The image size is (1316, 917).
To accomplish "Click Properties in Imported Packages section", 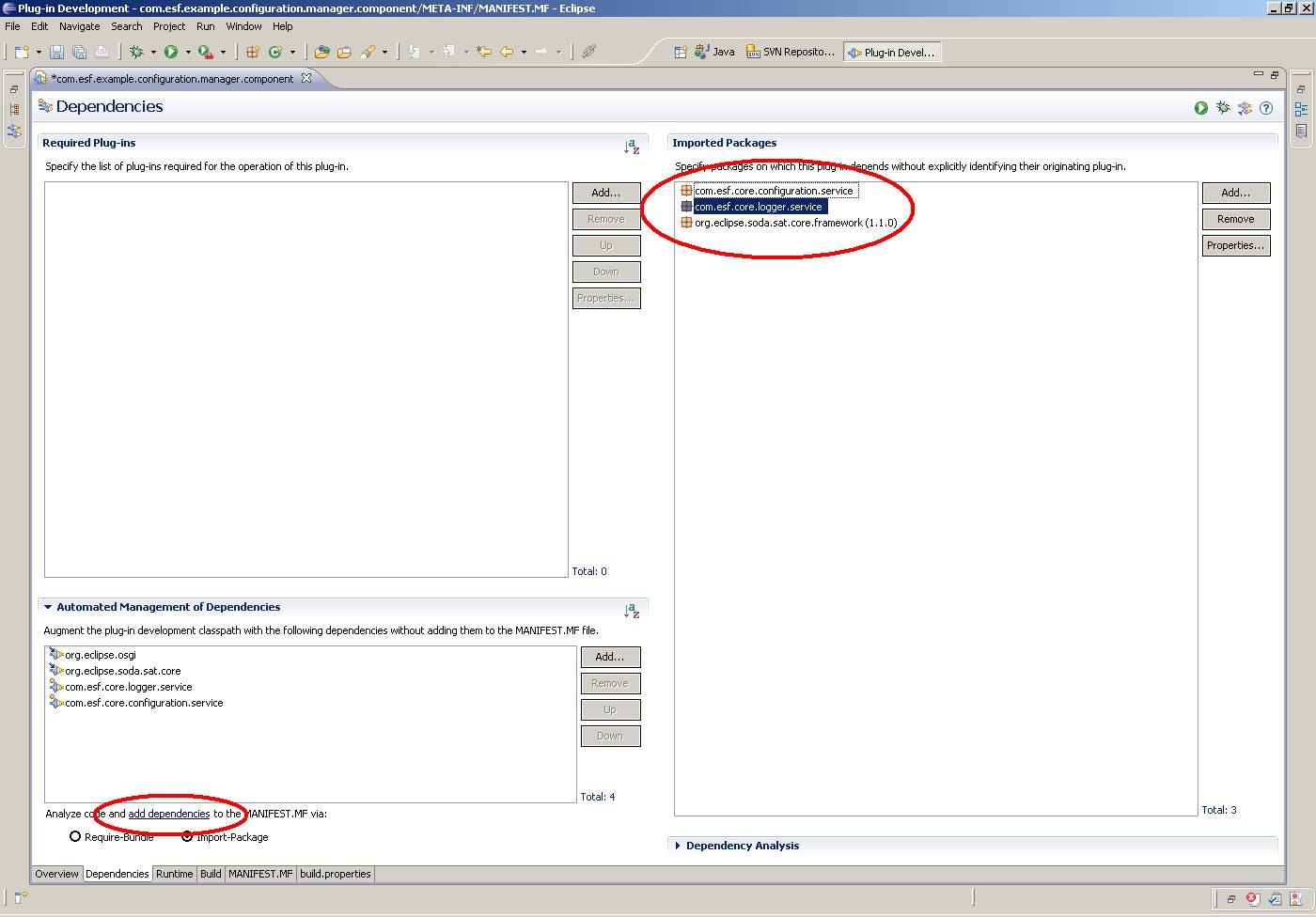I will [x=1236, y=245].
